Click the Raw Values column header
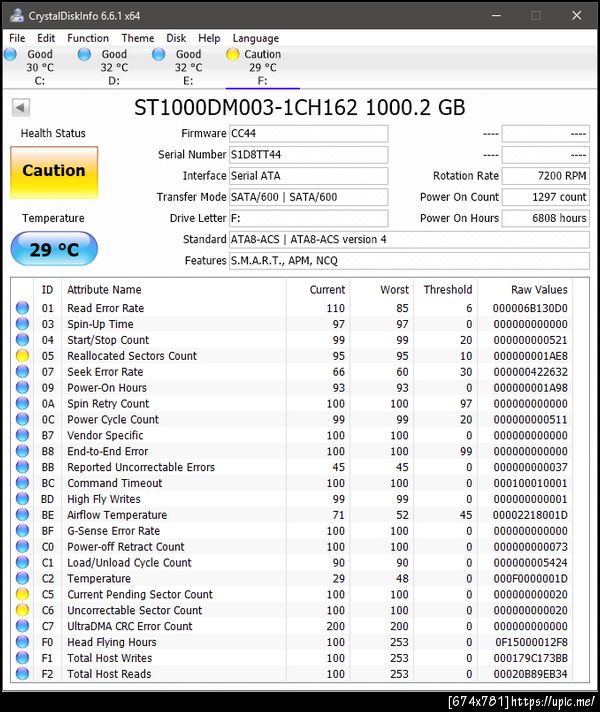This screenshot has width=600, height=712. click(539, 290)
